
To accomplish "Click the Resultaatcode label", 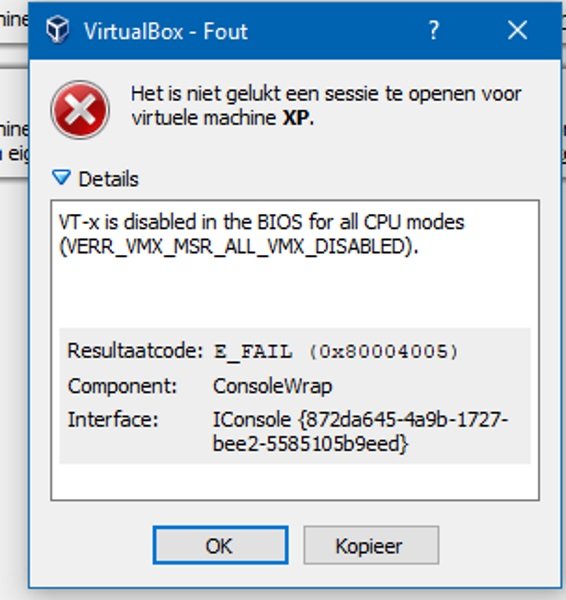I will click(135, 351).
